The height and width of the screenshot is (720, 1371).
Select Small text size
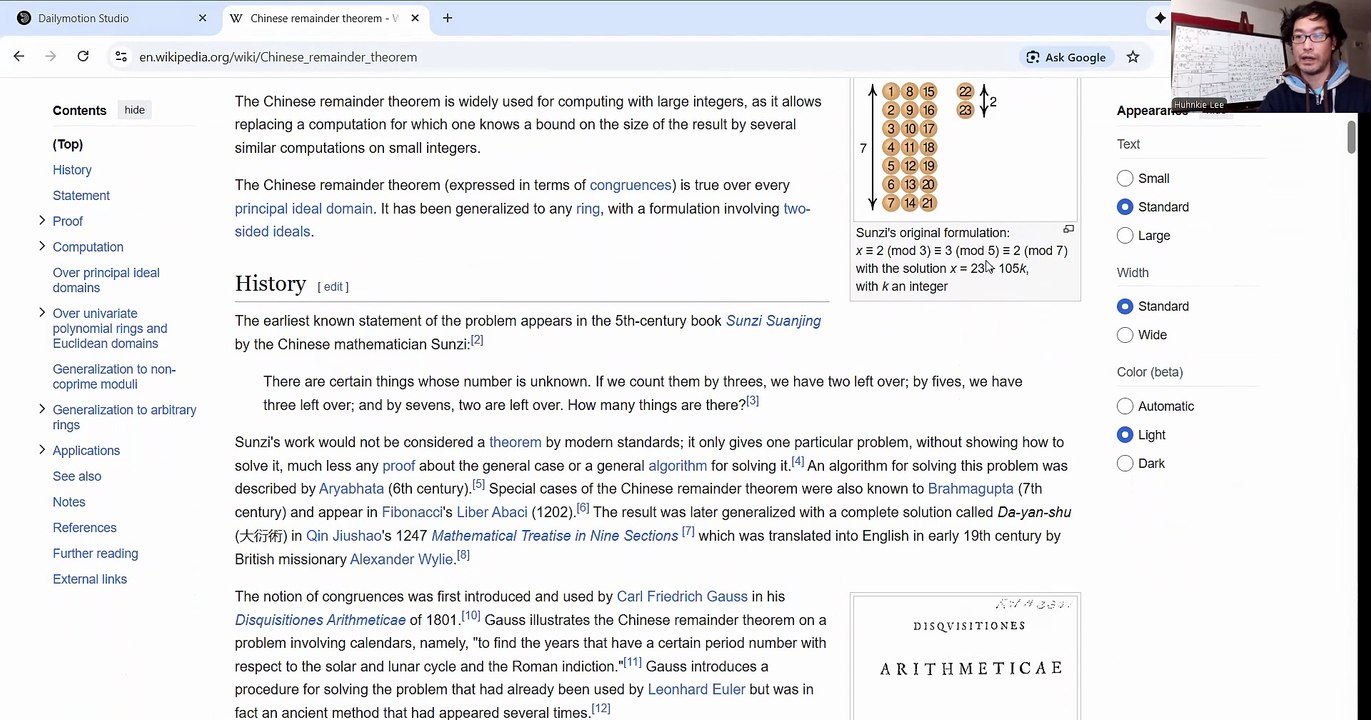pos(1125,178)
